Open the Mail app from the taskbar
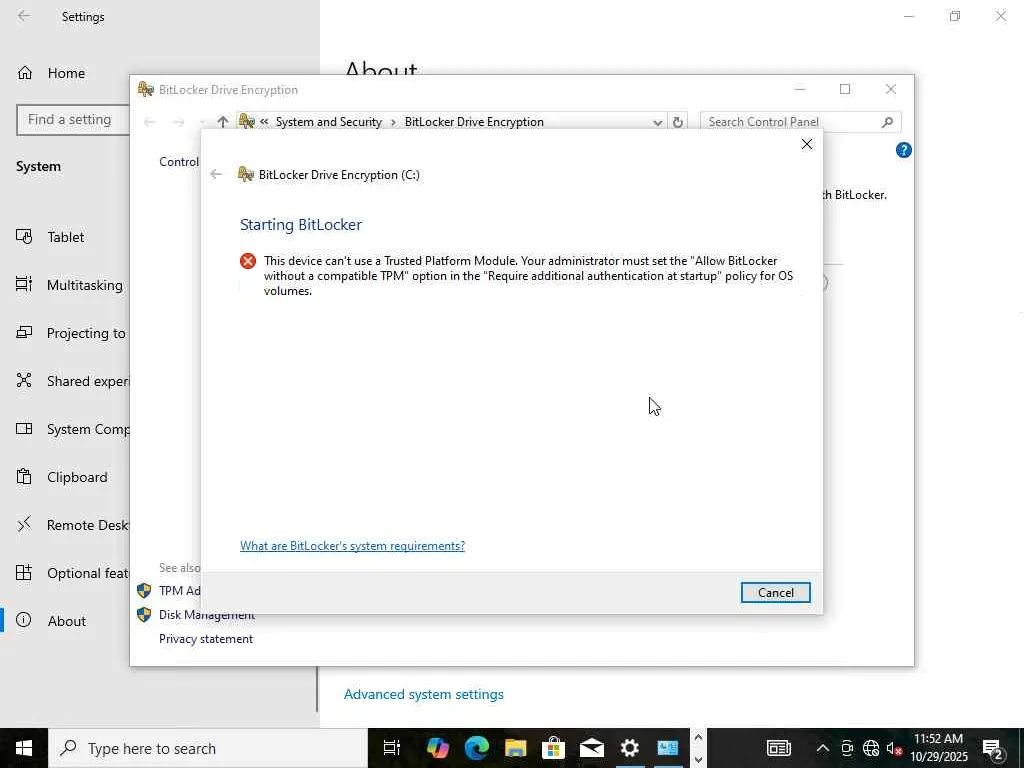This screenshot has height=768, width=1024. (592, 748)
